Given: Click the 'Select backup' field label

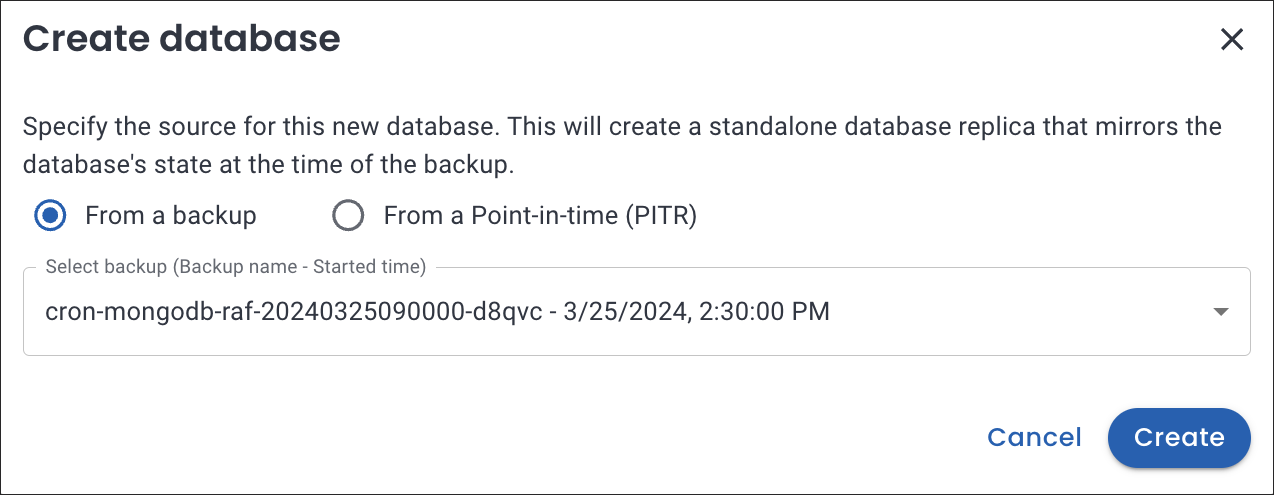Looking at the screenshot, I should pos(236,267).
